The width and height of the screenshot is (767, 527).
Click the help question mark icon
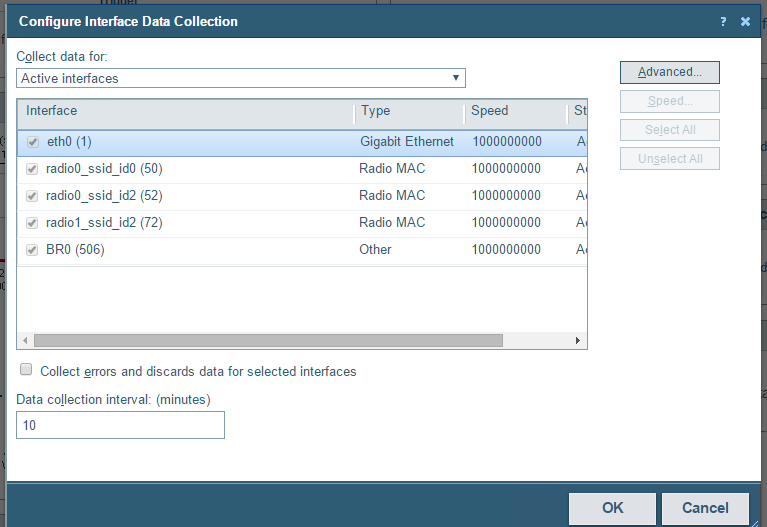723,22
